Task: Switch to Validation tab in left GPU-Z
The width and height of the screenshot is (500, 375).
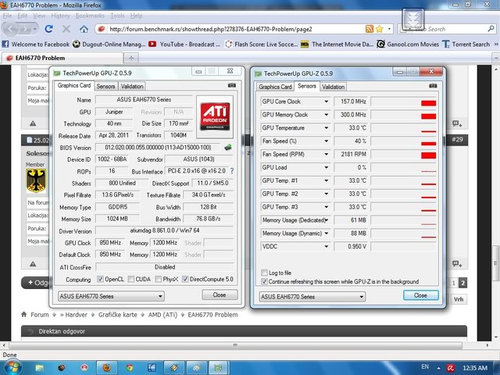Action: 132,86
